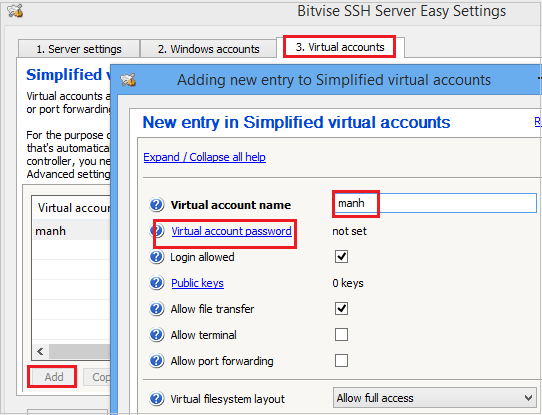Open the Virtual filesystem layout dropdown

point(434,398)
